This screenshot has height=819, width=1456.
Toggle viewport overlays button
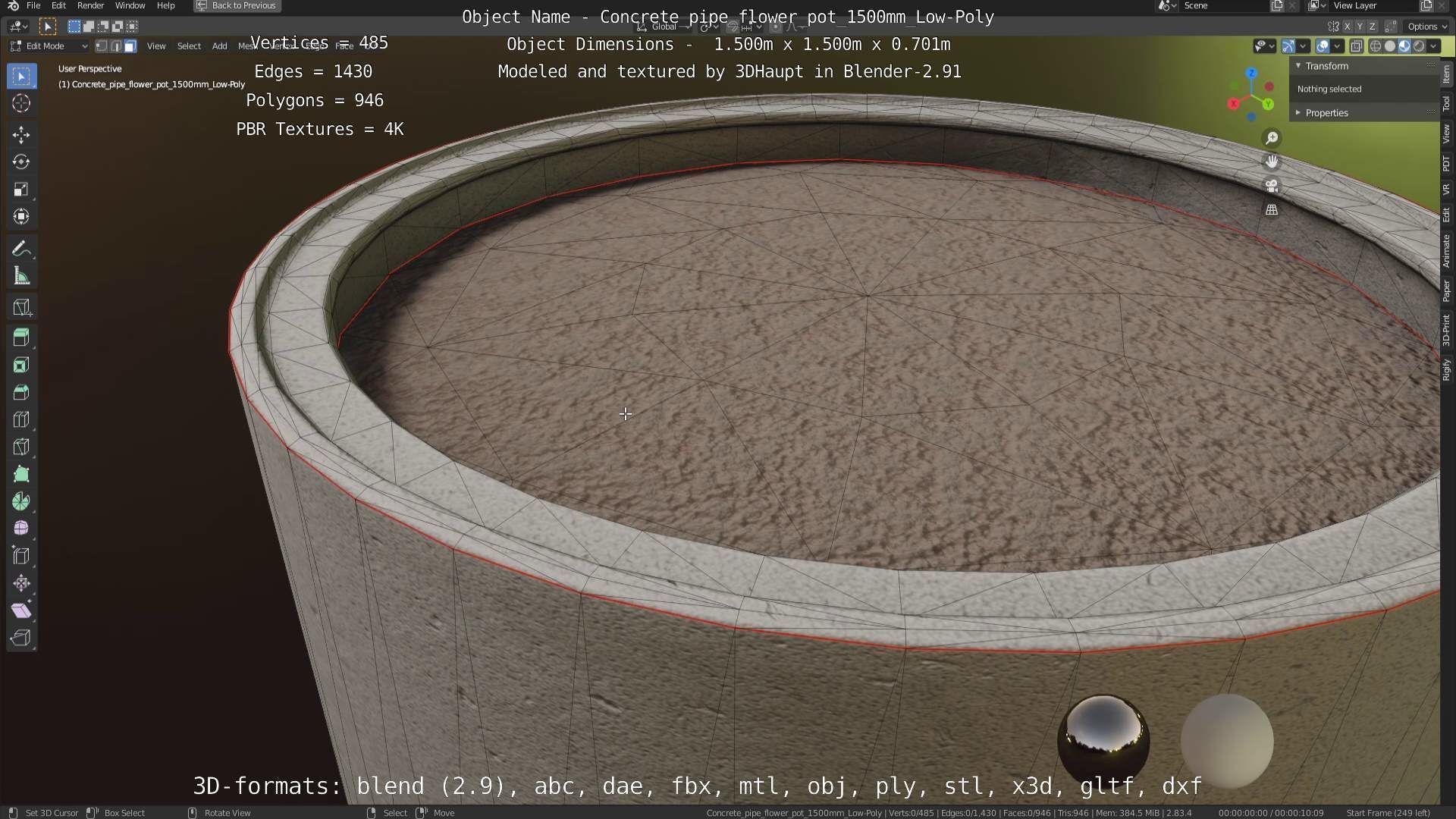point(1323,46)
